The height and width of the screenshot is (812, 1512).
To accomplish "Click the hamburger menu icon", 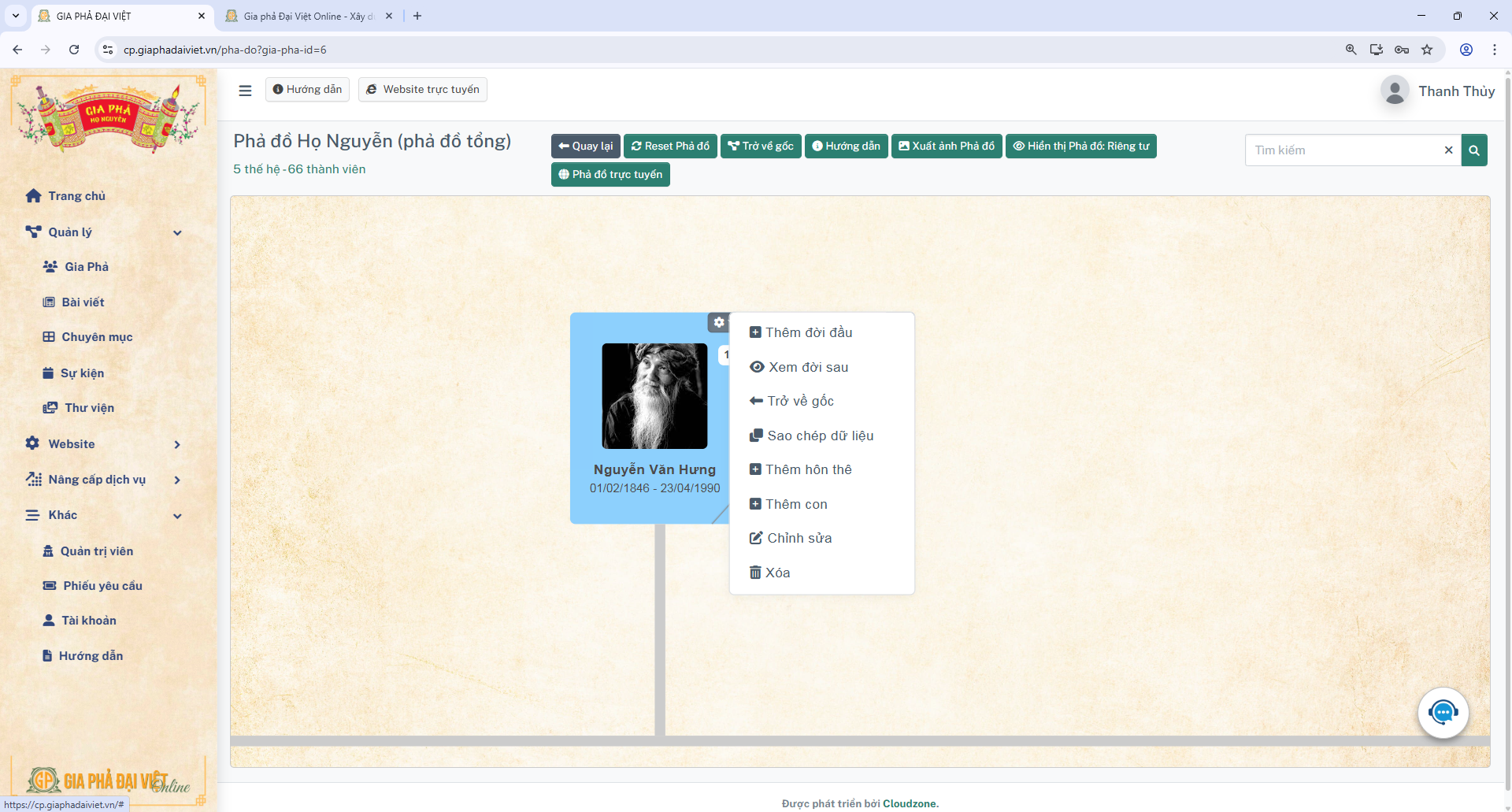I will coord(245,91).
